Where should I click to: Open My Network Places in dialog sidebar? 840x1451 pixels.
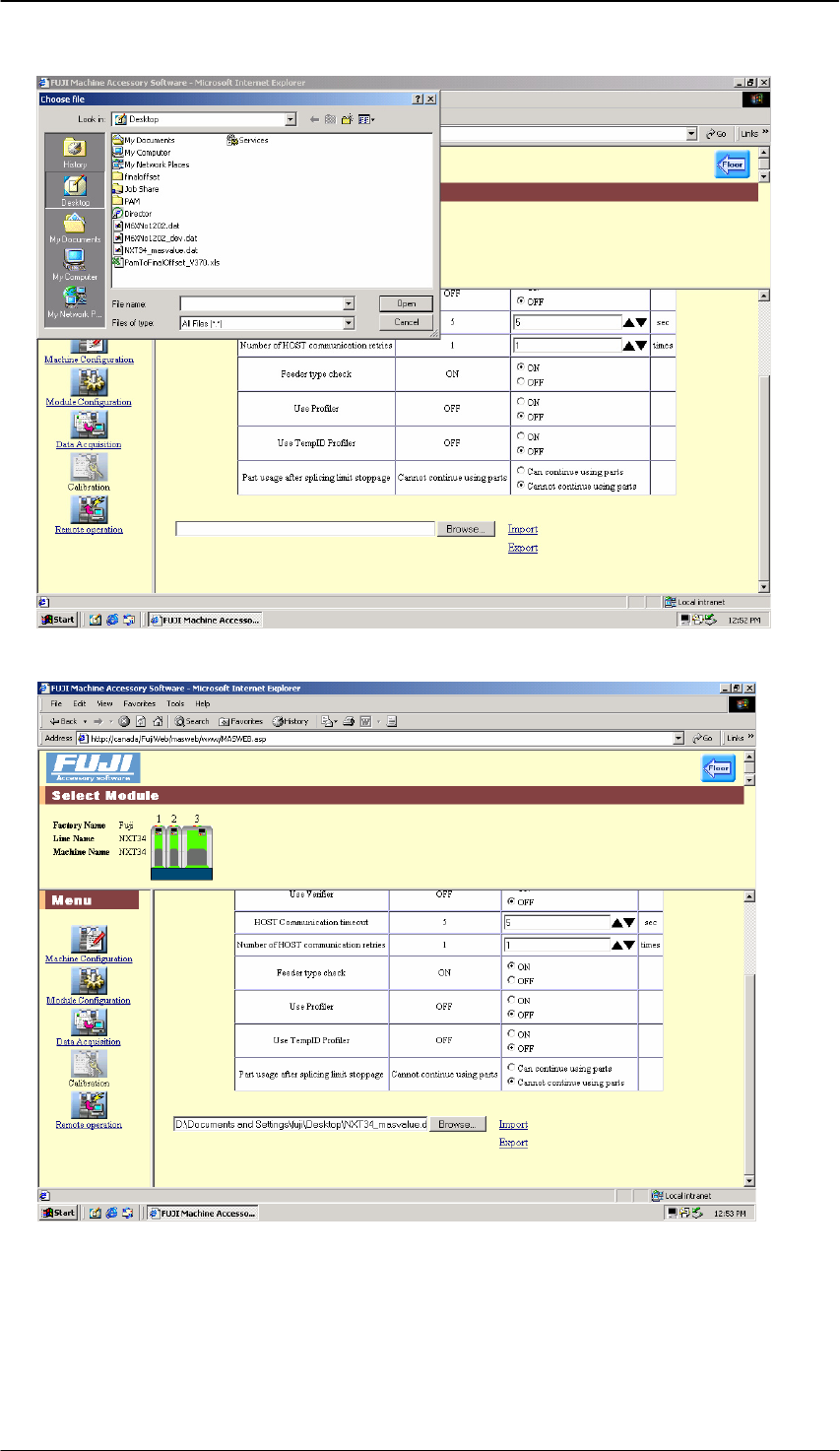[x=75, y=302]
